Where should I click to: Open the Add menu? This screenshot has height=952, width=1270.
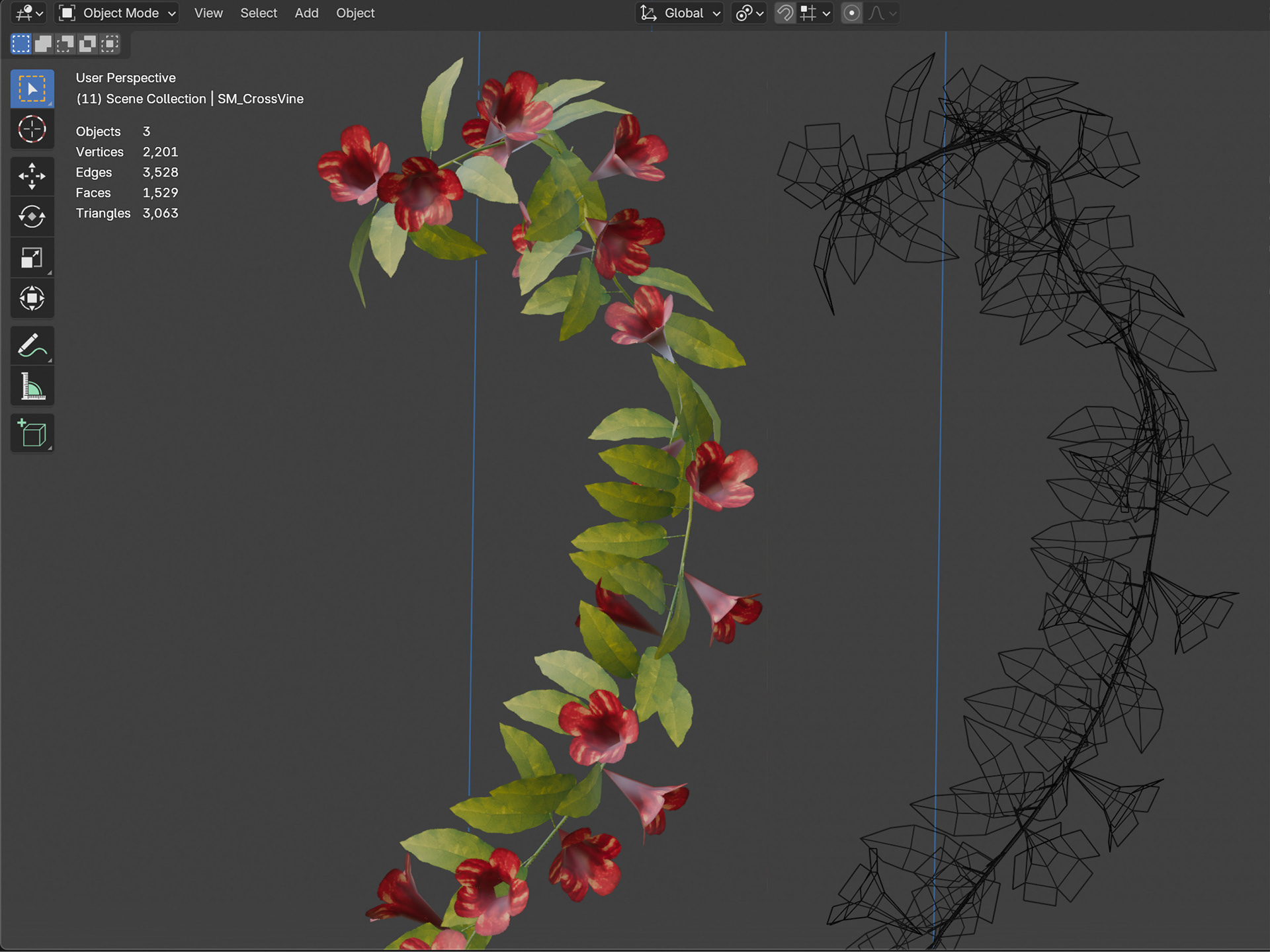pos(306,13)
